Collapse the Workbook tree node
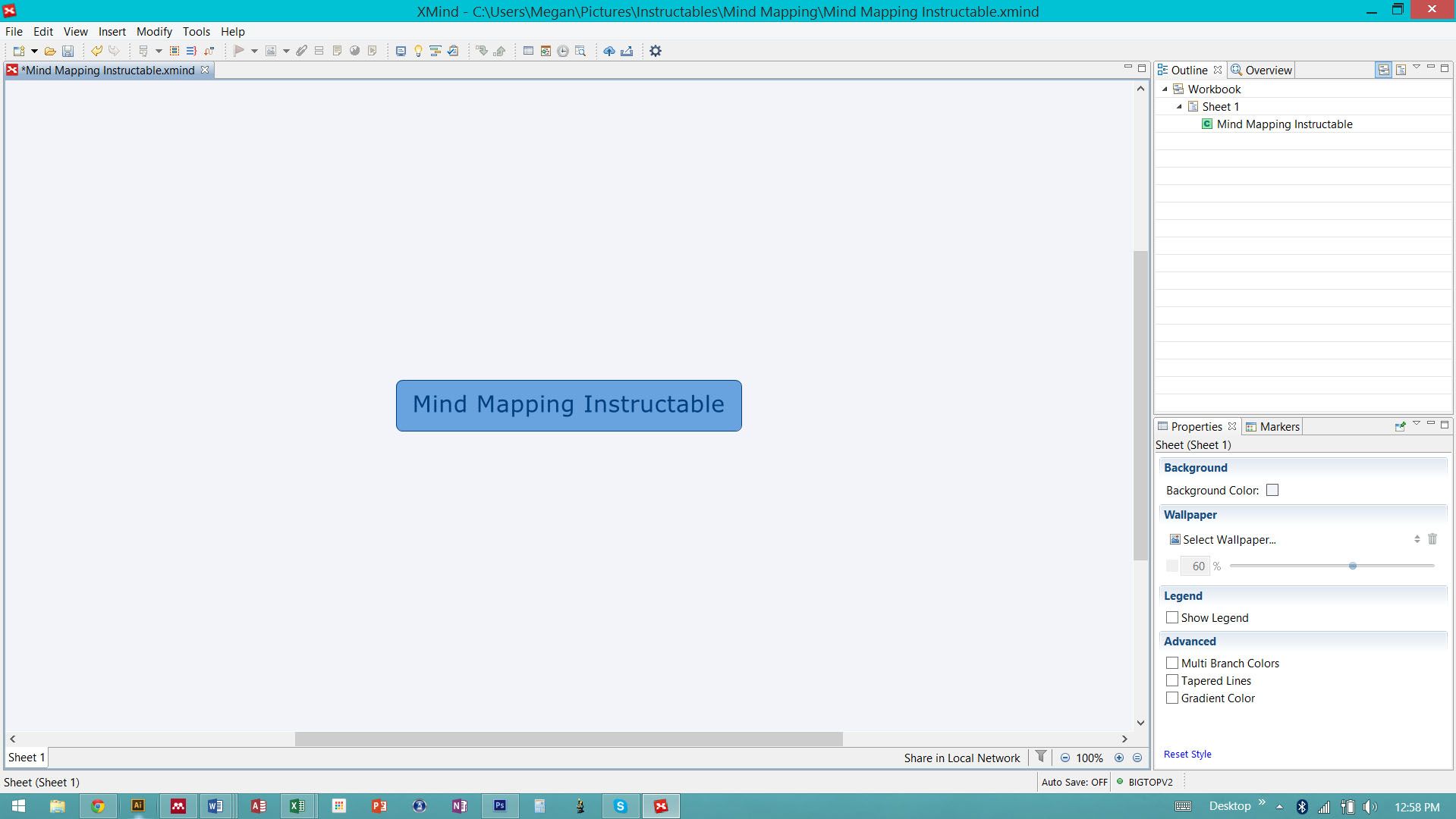This screenshot has height=819, width=1456. (1166, 89)
